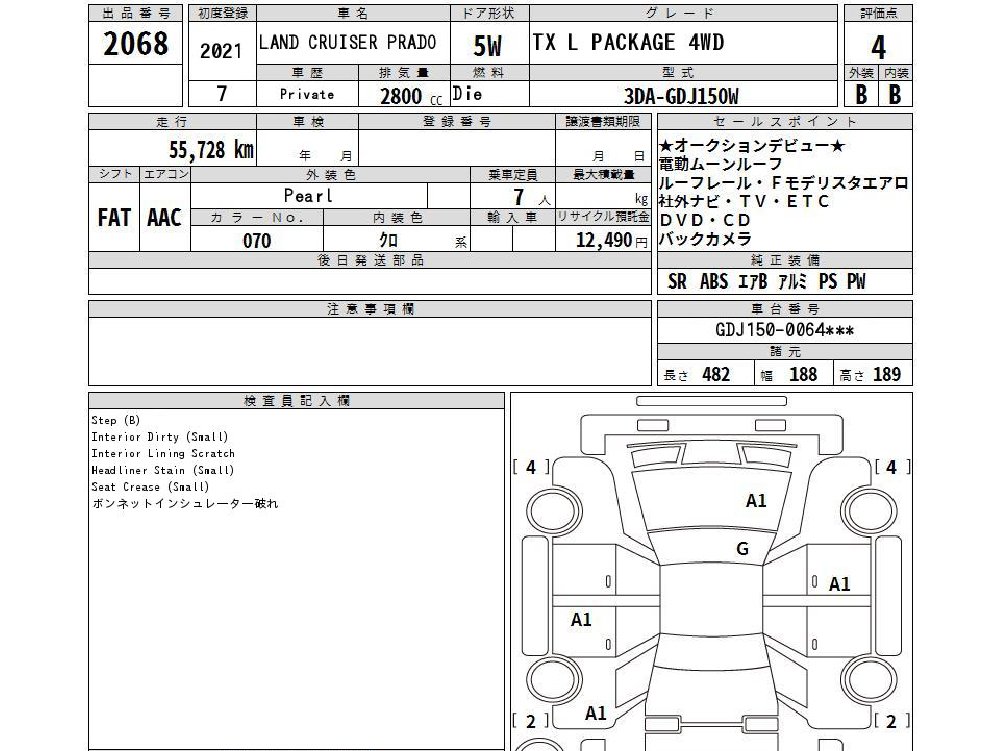This screenshot has height=751, width=1001.
Task: Click note Seat Crease (Small)
Action: [x=150, y=487]
